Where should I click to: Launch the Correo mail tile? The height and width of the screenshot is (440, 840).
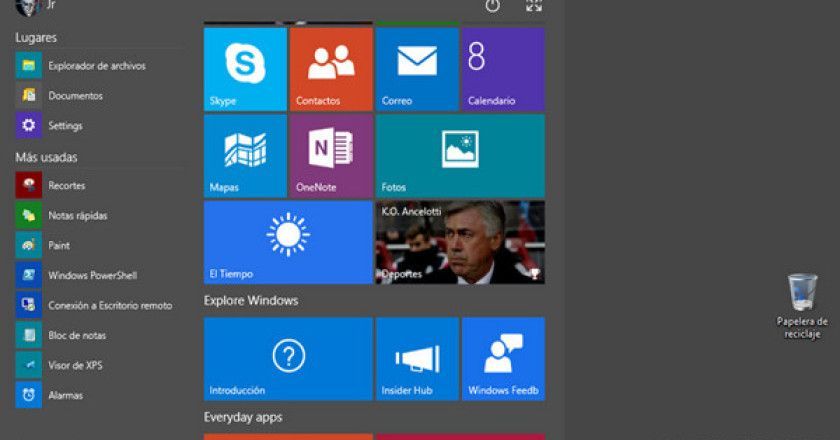417,69
